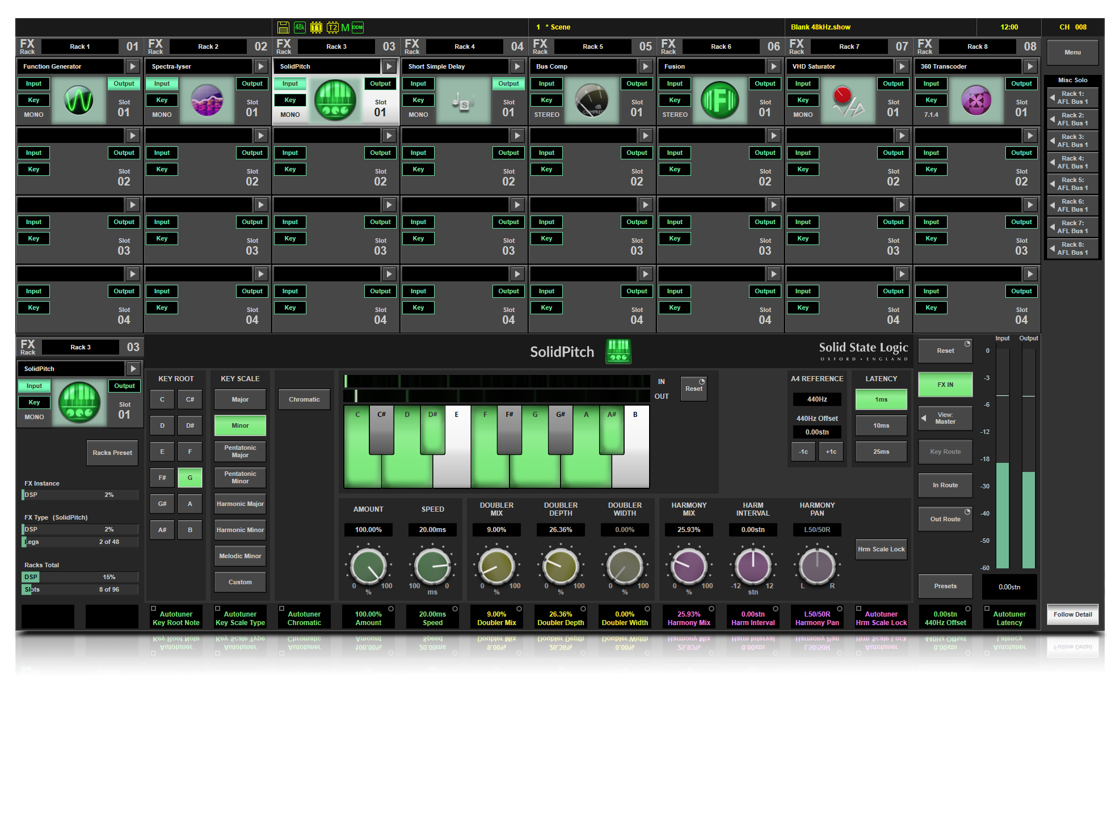This screenshot has width=1120, height=814.
Task: Click the green DDM icon in top toolbar
Action: click(358, 27)
